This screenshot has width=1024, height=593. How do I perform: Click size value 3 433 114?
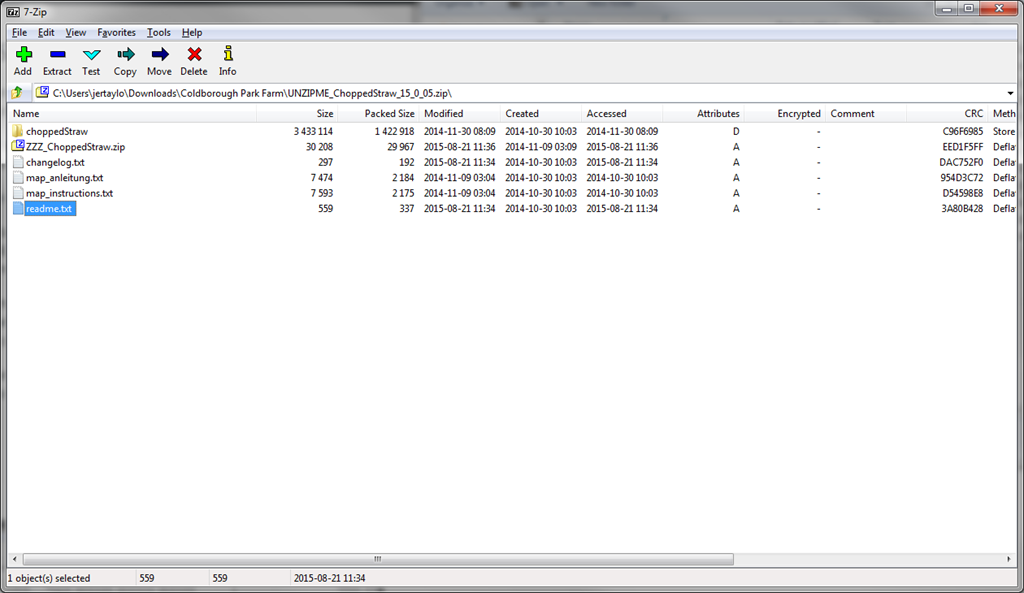tap(313, 131)
